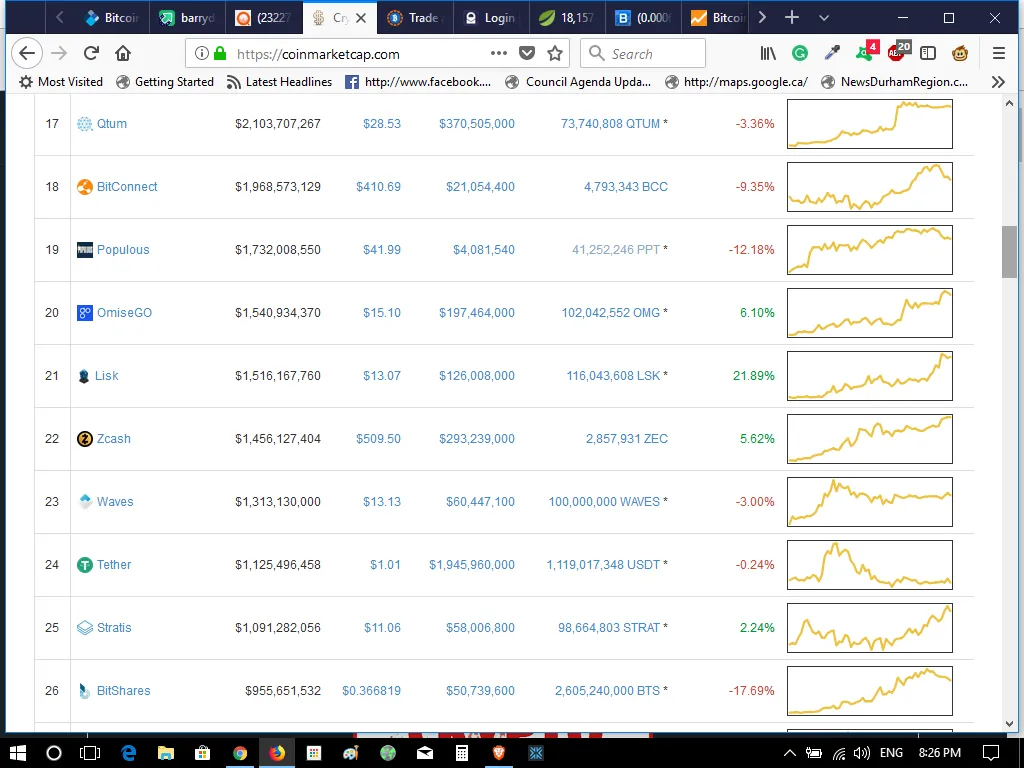The height and width of the screenshot is (768, 1024).
Task: Open the Library icon in toolbar
Action: [768, 54]
